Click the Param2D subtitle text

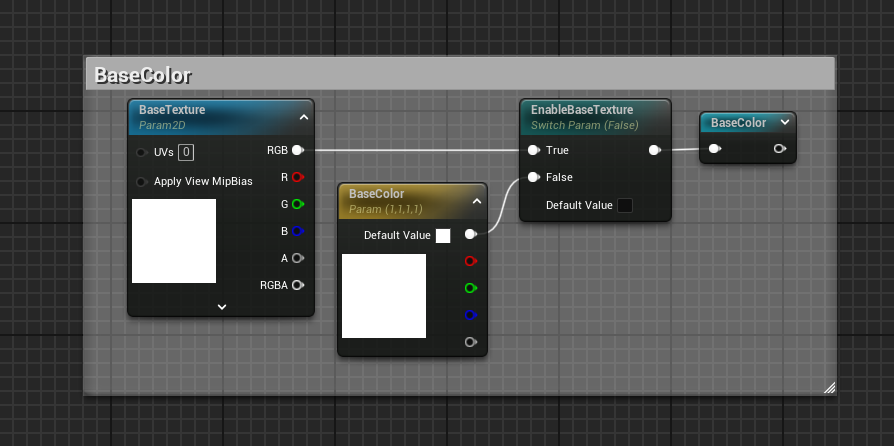(x=162, y=125)
